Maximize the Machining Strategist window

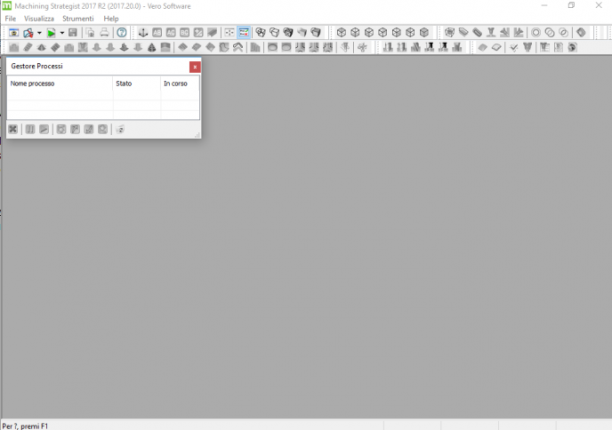(x=571, y=5)
